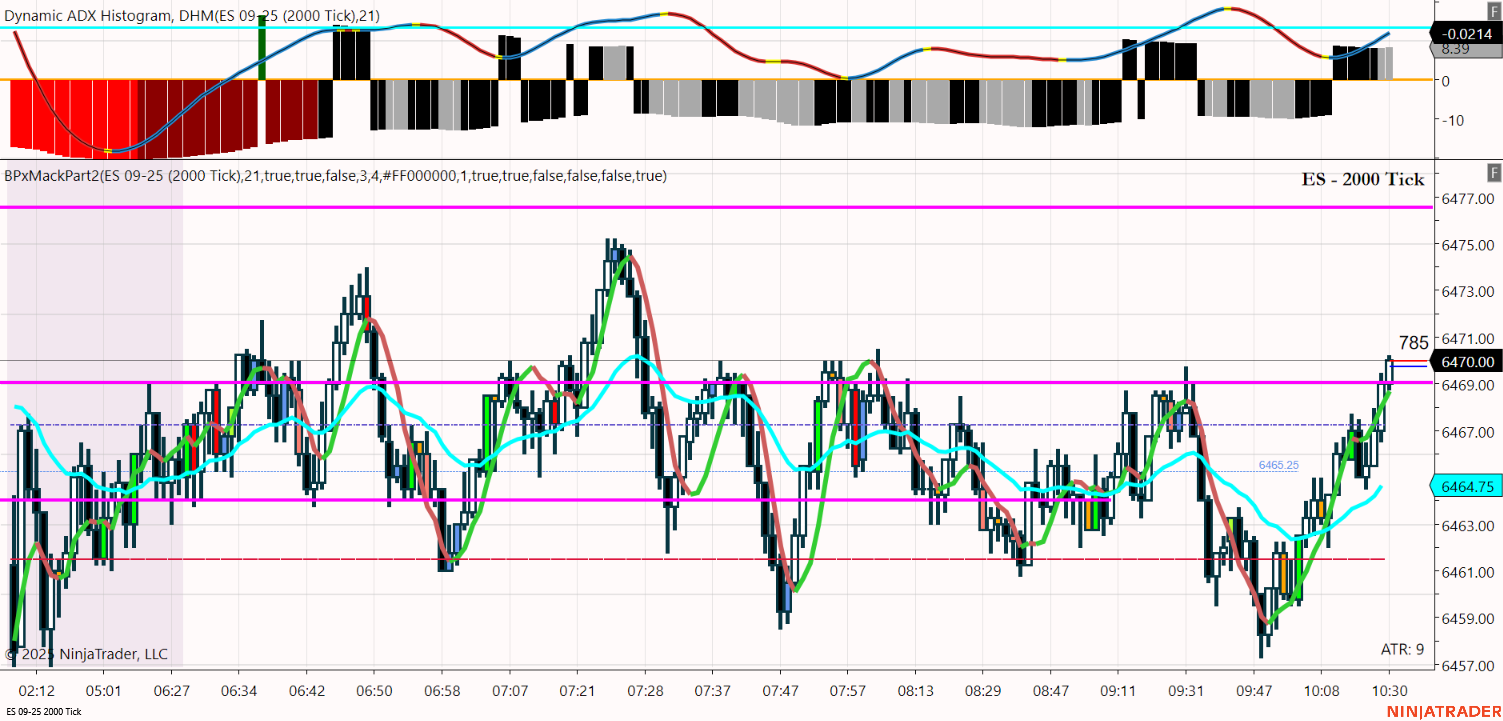Click the 08:13 time axis label
Image resolution: width=1503 pixels, height=721 pixels.
coord(915,690)
